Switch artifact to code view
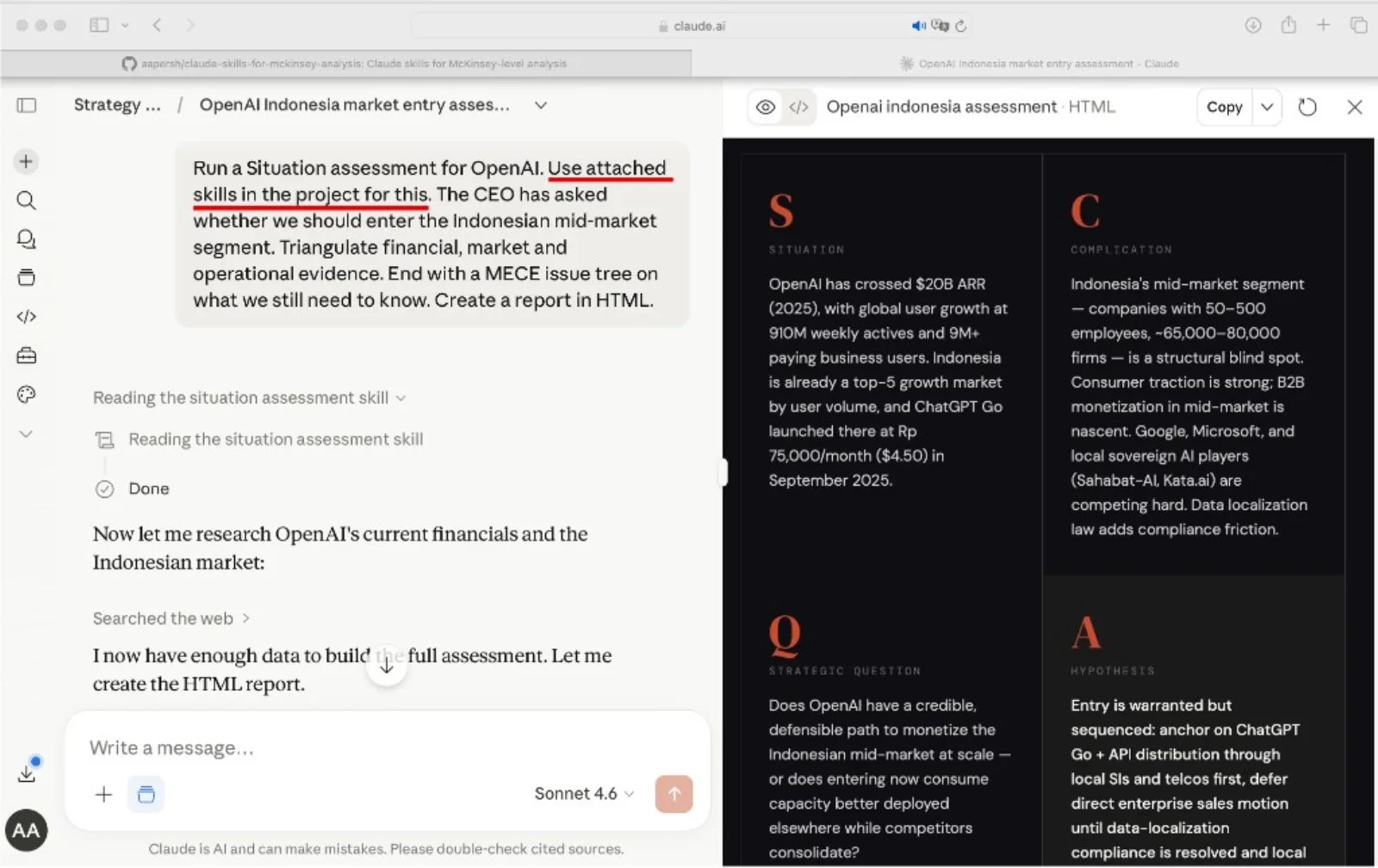1378x868 pixels. pos(798,107)
